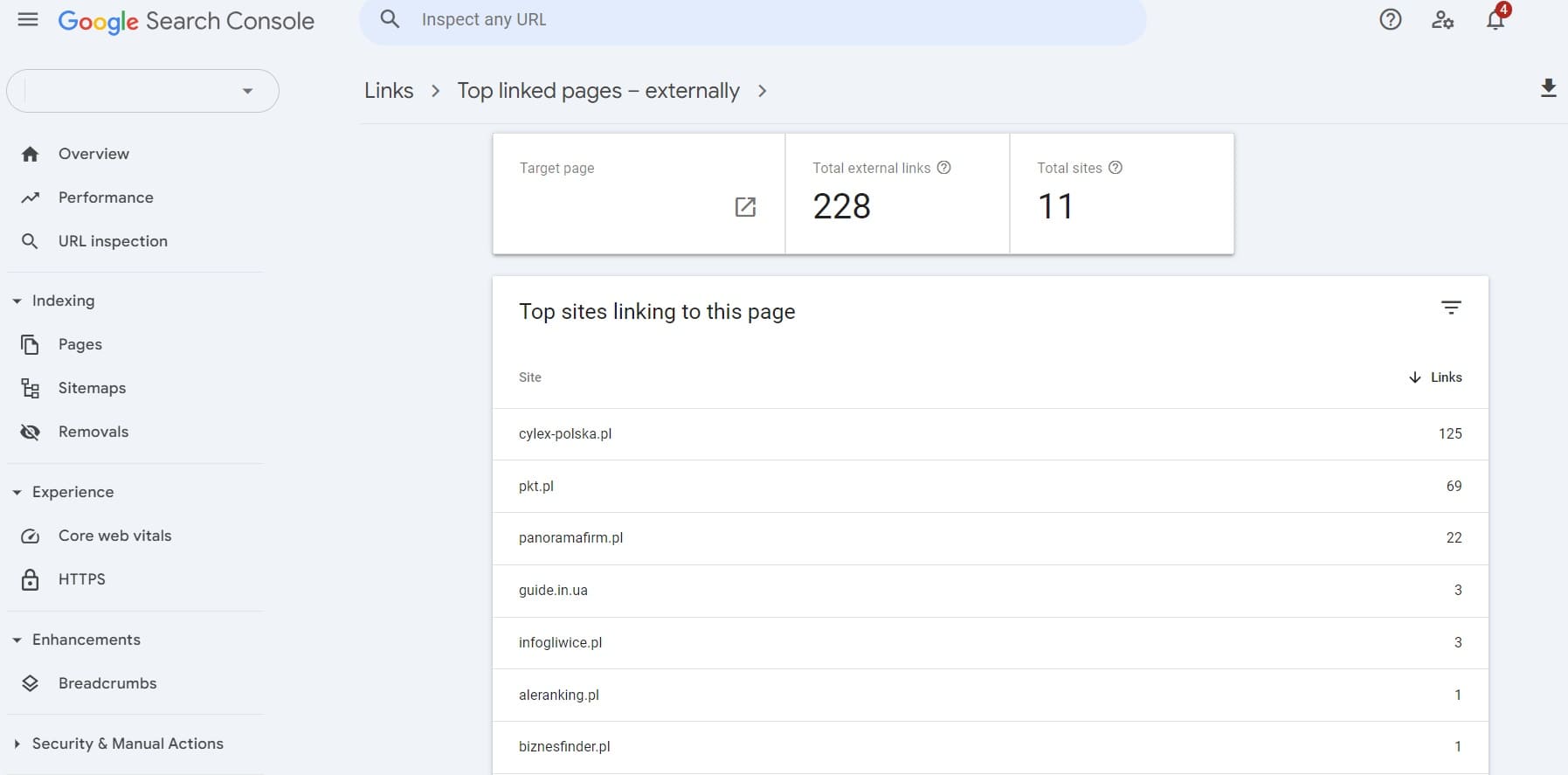Click the Target page label

556,168
